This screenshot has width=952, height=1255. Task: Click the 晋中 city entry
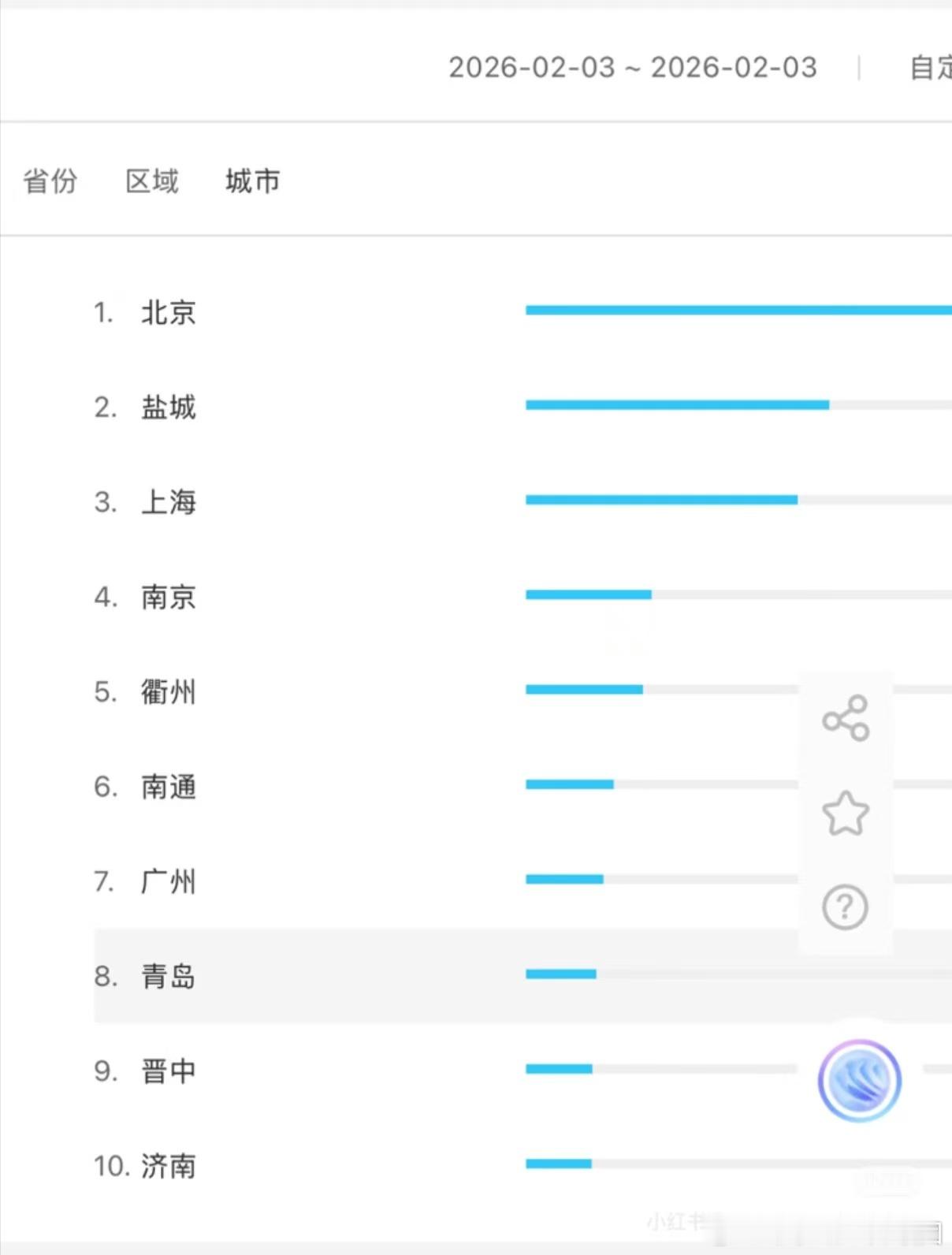point(168,1071)
